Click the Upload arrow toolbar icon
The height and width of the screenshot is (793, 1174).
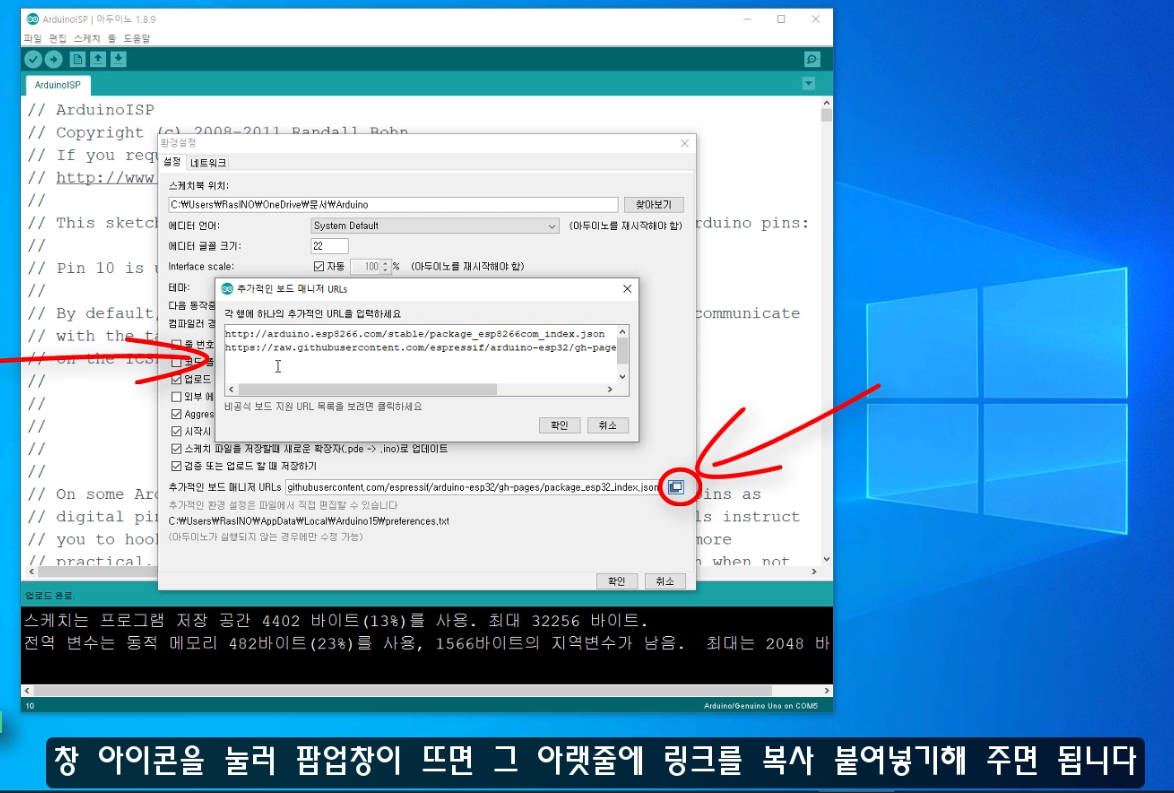pyautogui.click(x=54, y=59)
